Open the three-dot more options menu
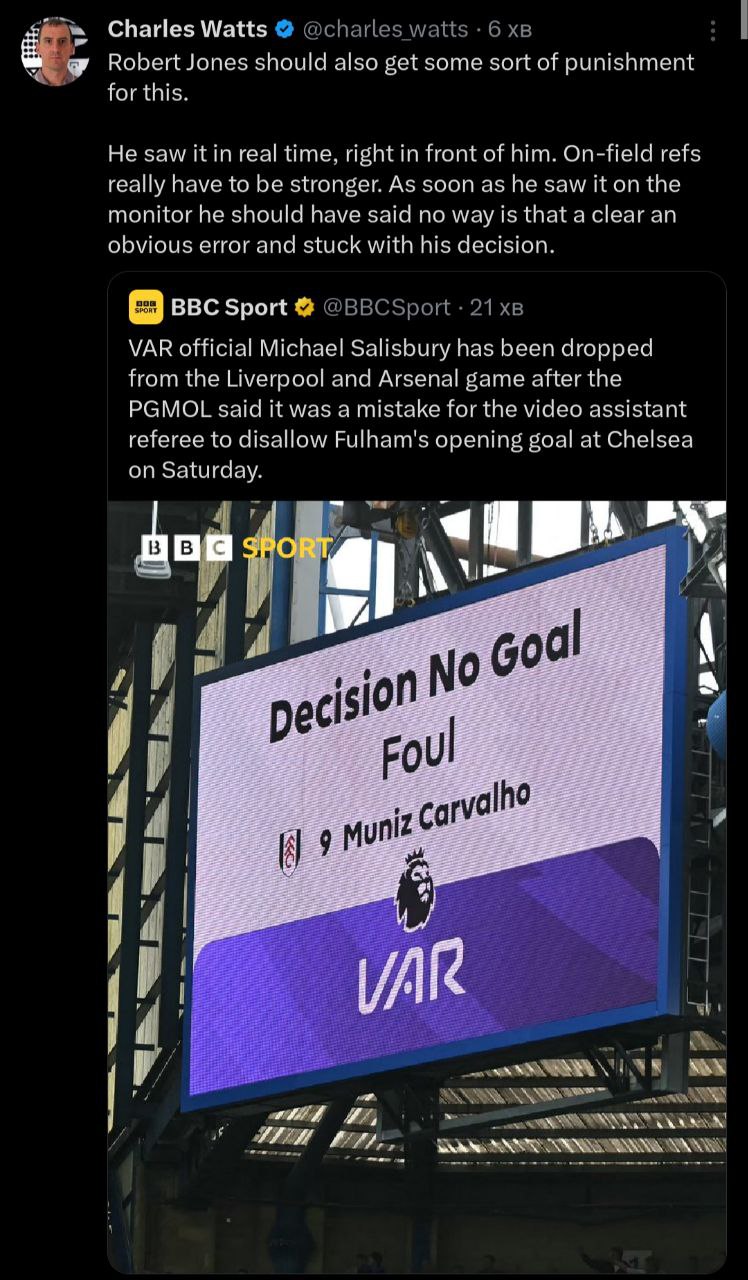748x1280 pixels. pyautogui.click(x=712, y=31)
